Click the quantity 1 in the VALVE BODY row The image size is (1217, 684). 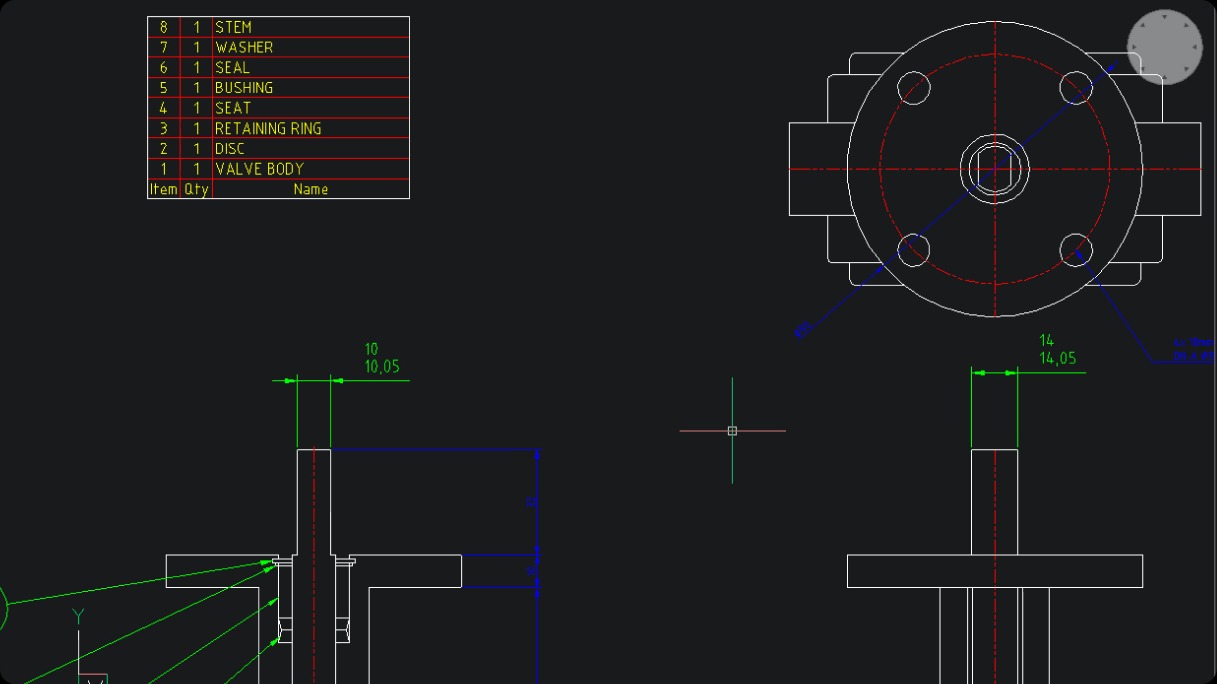(197, 169)
